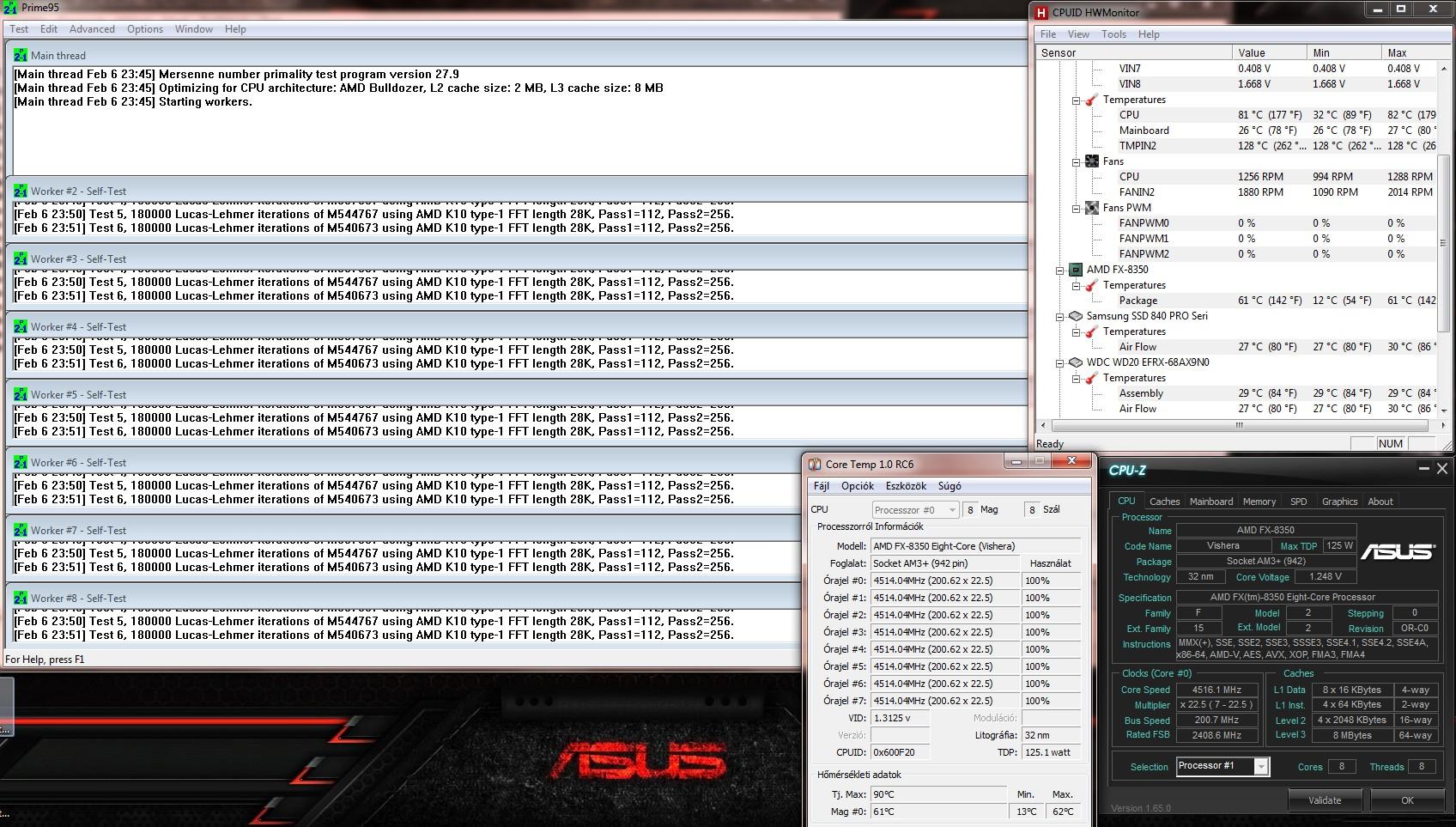Click the Tj. Max 90°C field in Core Temp

click(938, 794)
